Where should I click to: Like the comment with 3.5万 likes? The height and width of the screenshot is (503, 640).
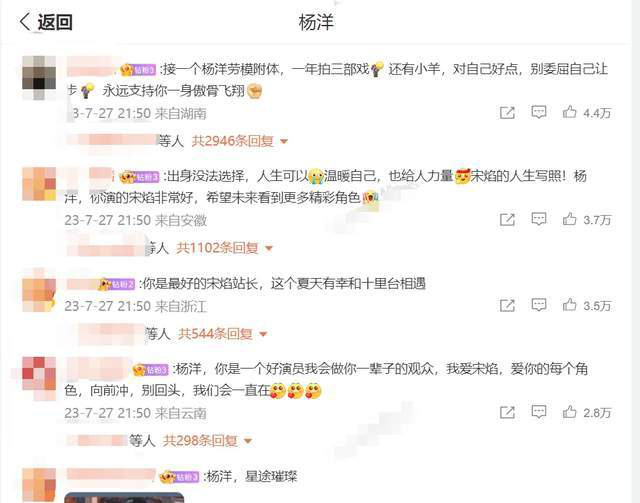pyautogui.click(x=586, y=305)
